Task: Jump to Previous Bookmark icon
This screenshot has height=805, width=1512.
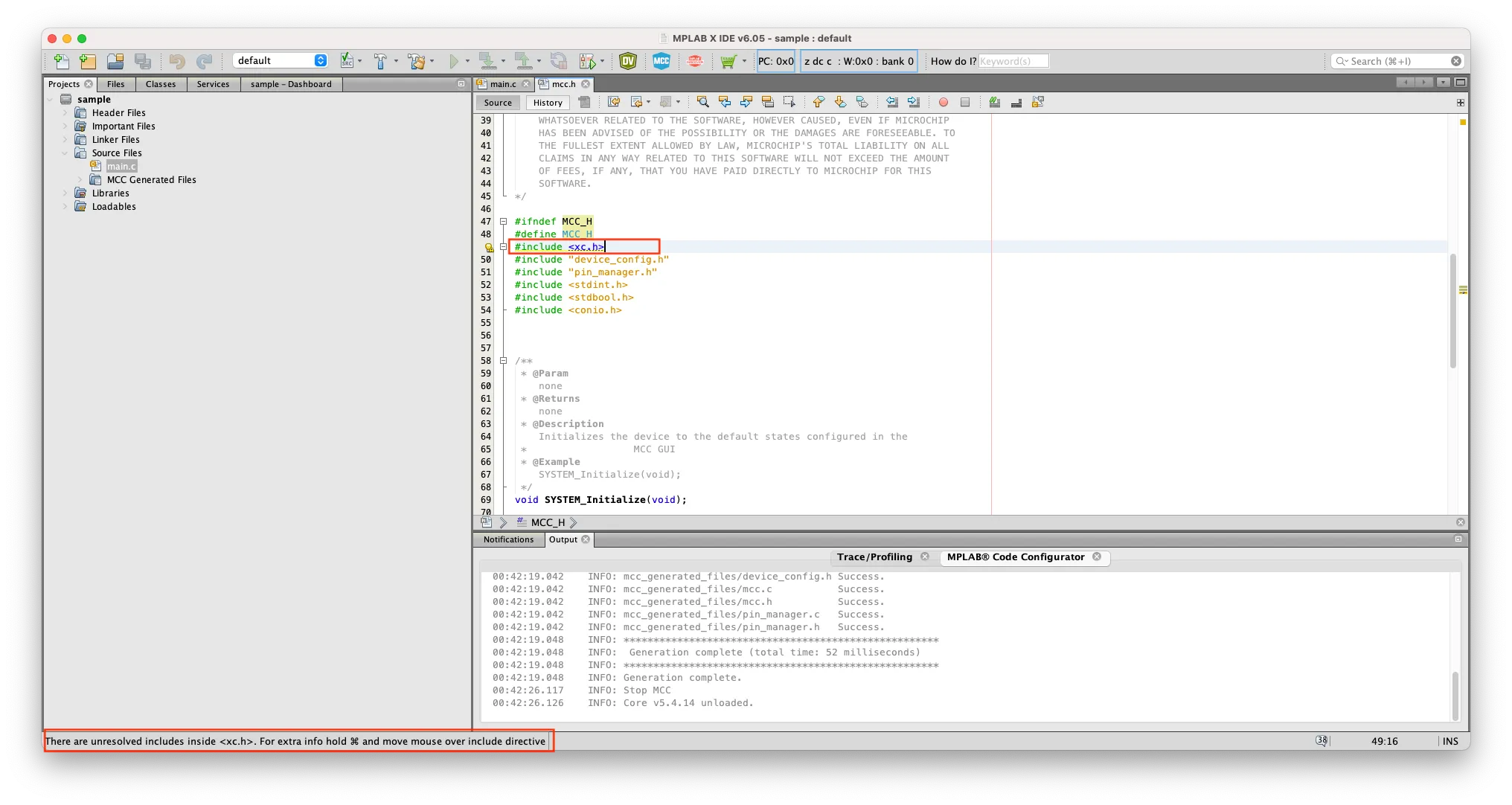Action: (x=819, y=102)
